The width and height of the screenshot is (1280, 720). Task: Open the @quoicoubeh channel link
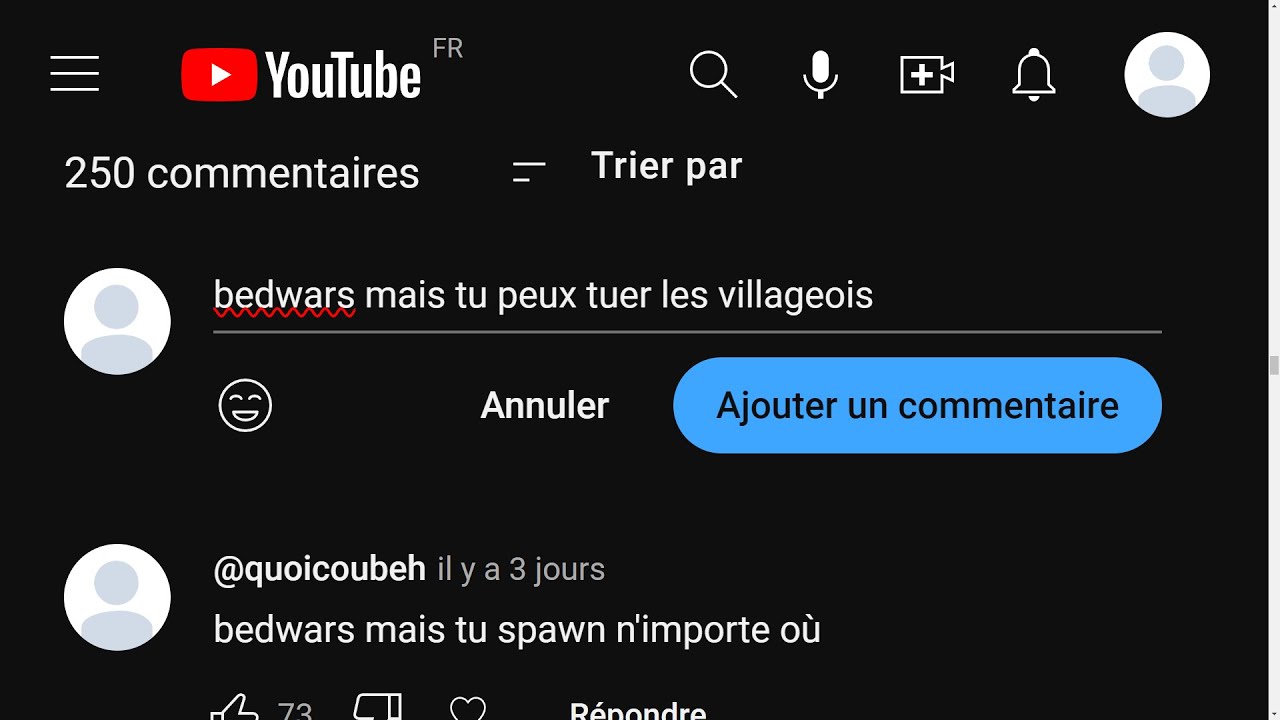(320, 569)
